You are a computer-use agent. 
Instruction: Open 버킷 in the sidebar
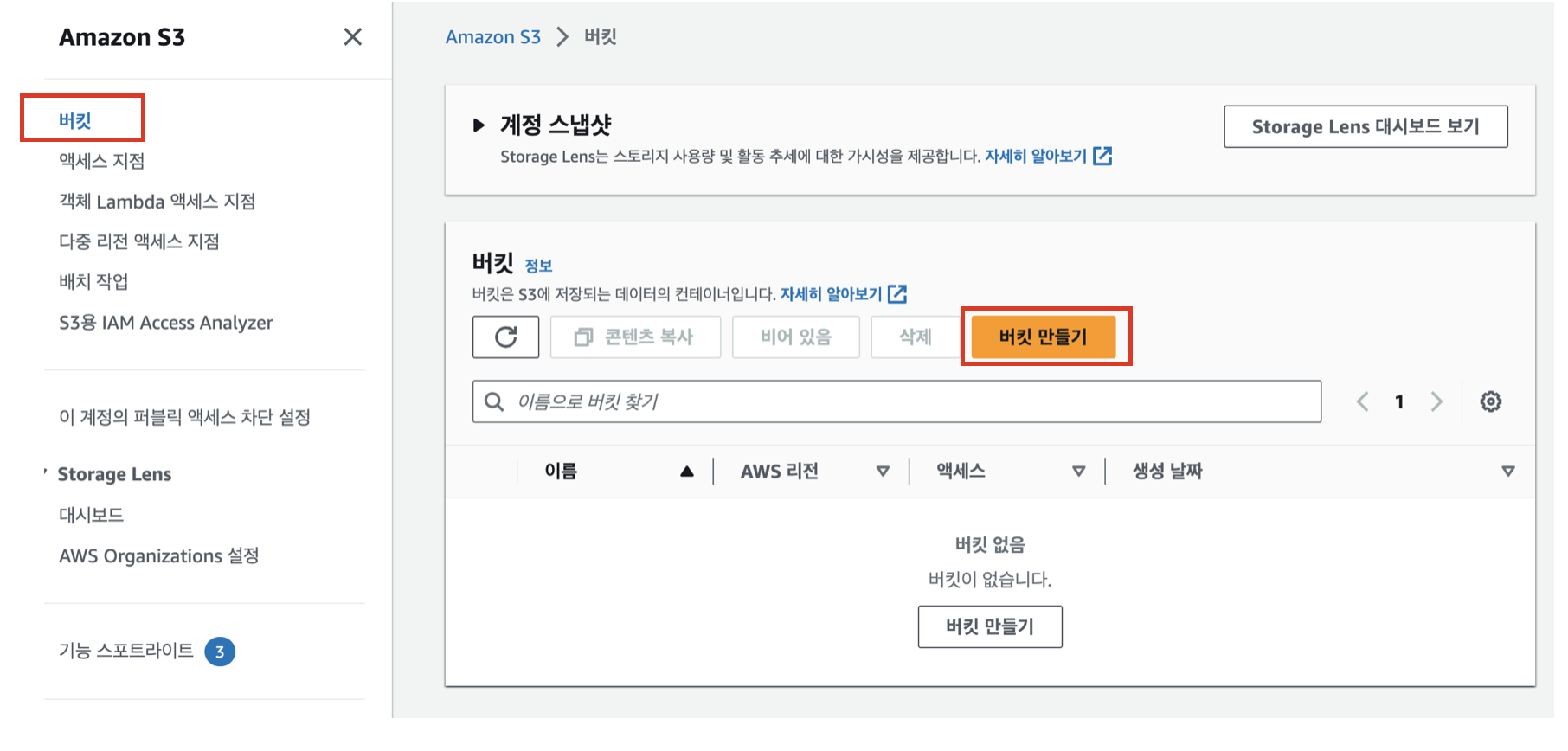(x=75, y=120)
